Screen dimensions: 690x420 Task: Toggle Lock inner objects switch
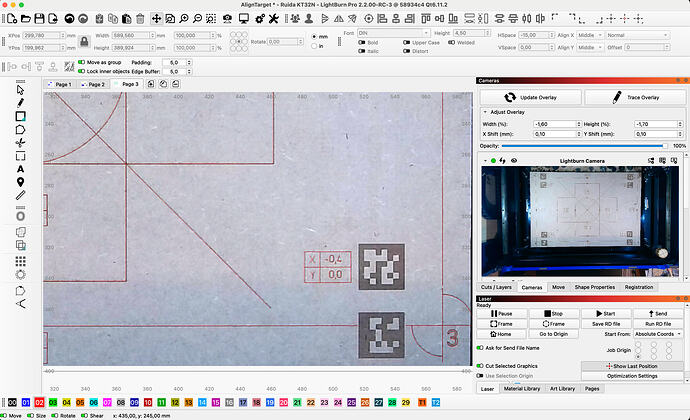tap(81, 71)
